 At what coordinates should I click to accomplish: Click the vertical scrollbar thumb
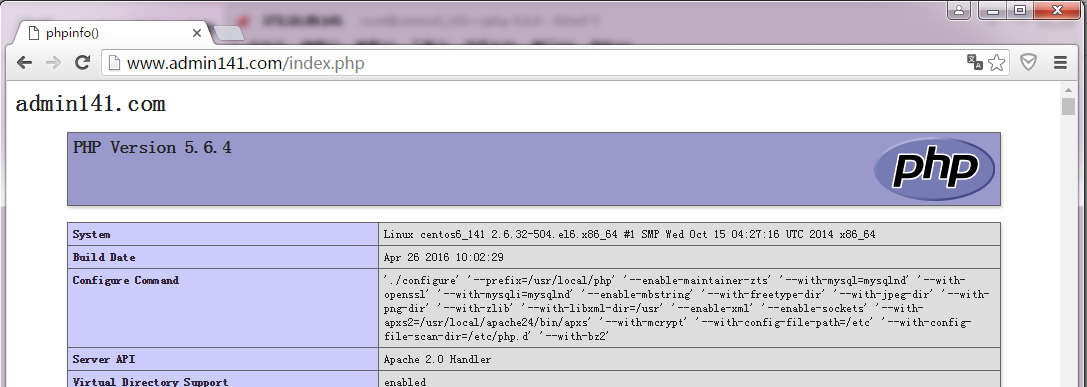tap(1068, 106)
